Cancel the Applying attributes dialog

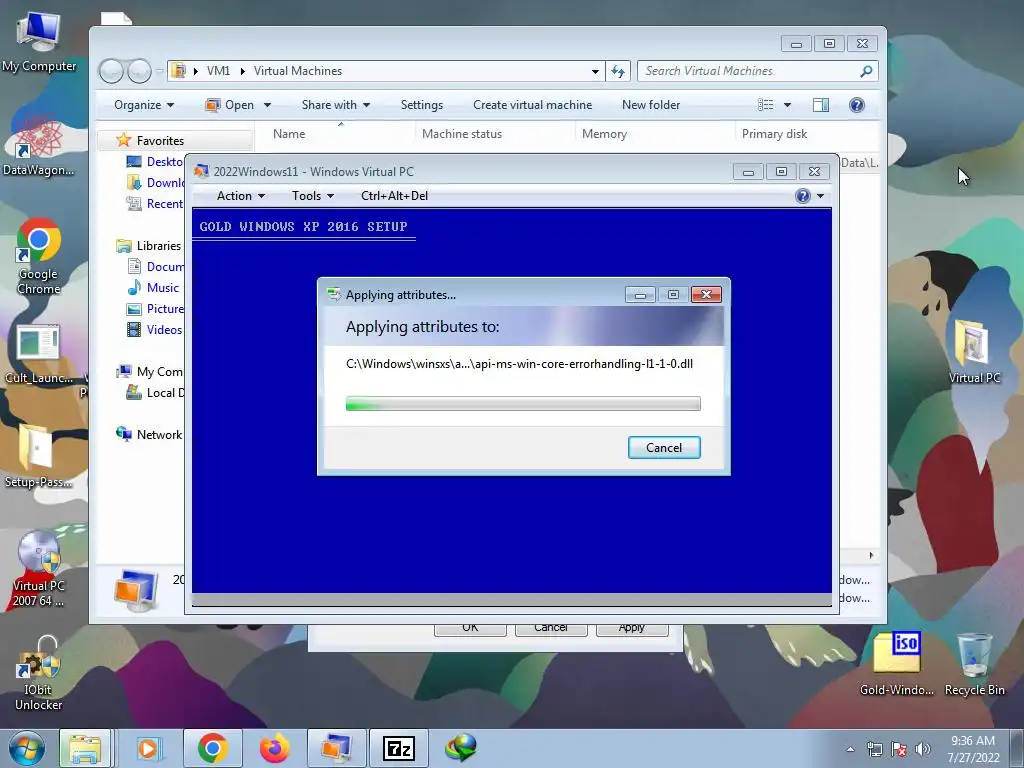(x=664, y=447)
